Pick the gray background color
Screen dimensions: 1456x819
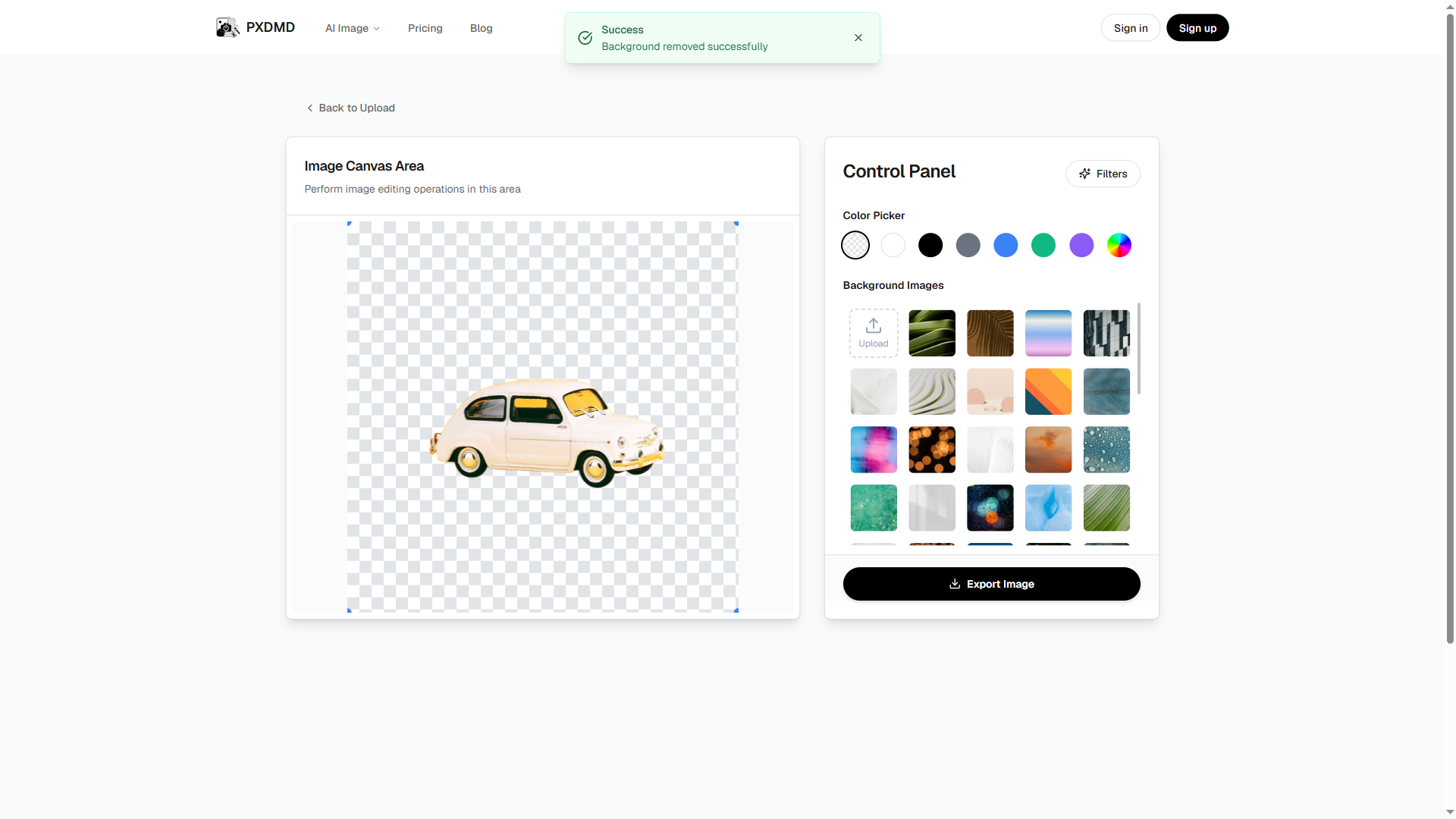[x=968, y=245]
